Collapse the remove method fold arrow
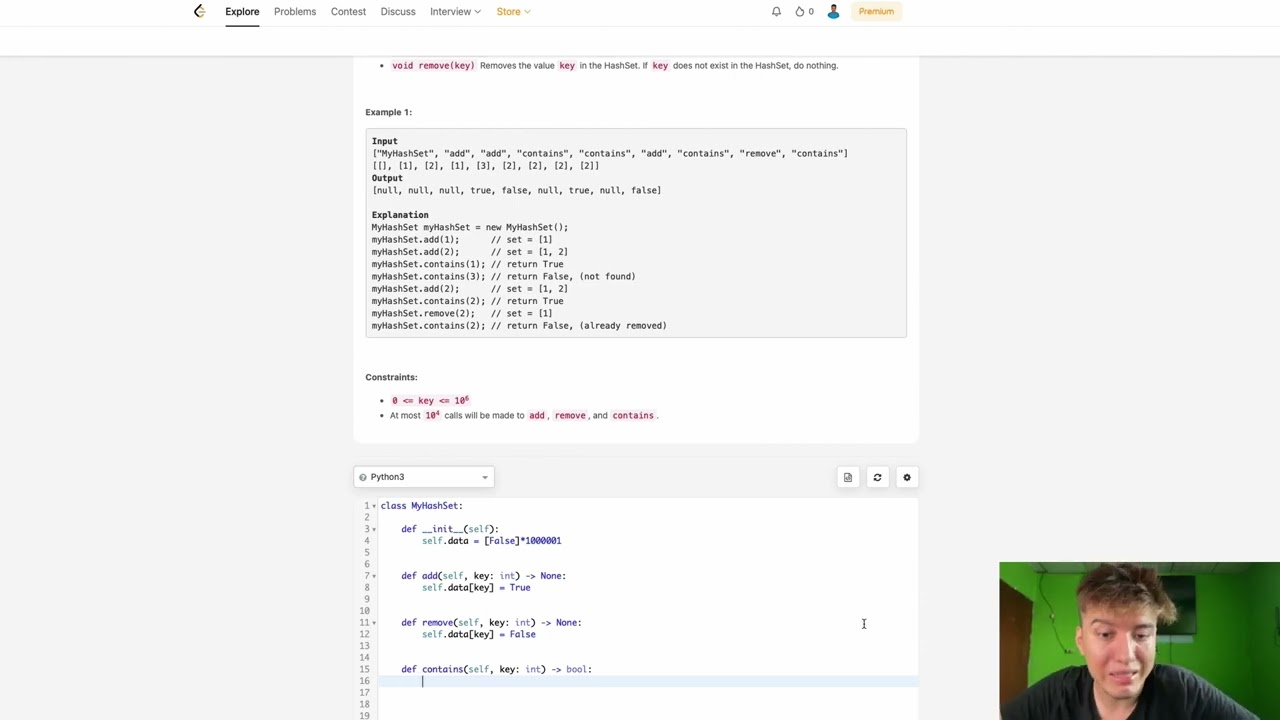This screenshot has height=720, width=1280. point(374,623)
